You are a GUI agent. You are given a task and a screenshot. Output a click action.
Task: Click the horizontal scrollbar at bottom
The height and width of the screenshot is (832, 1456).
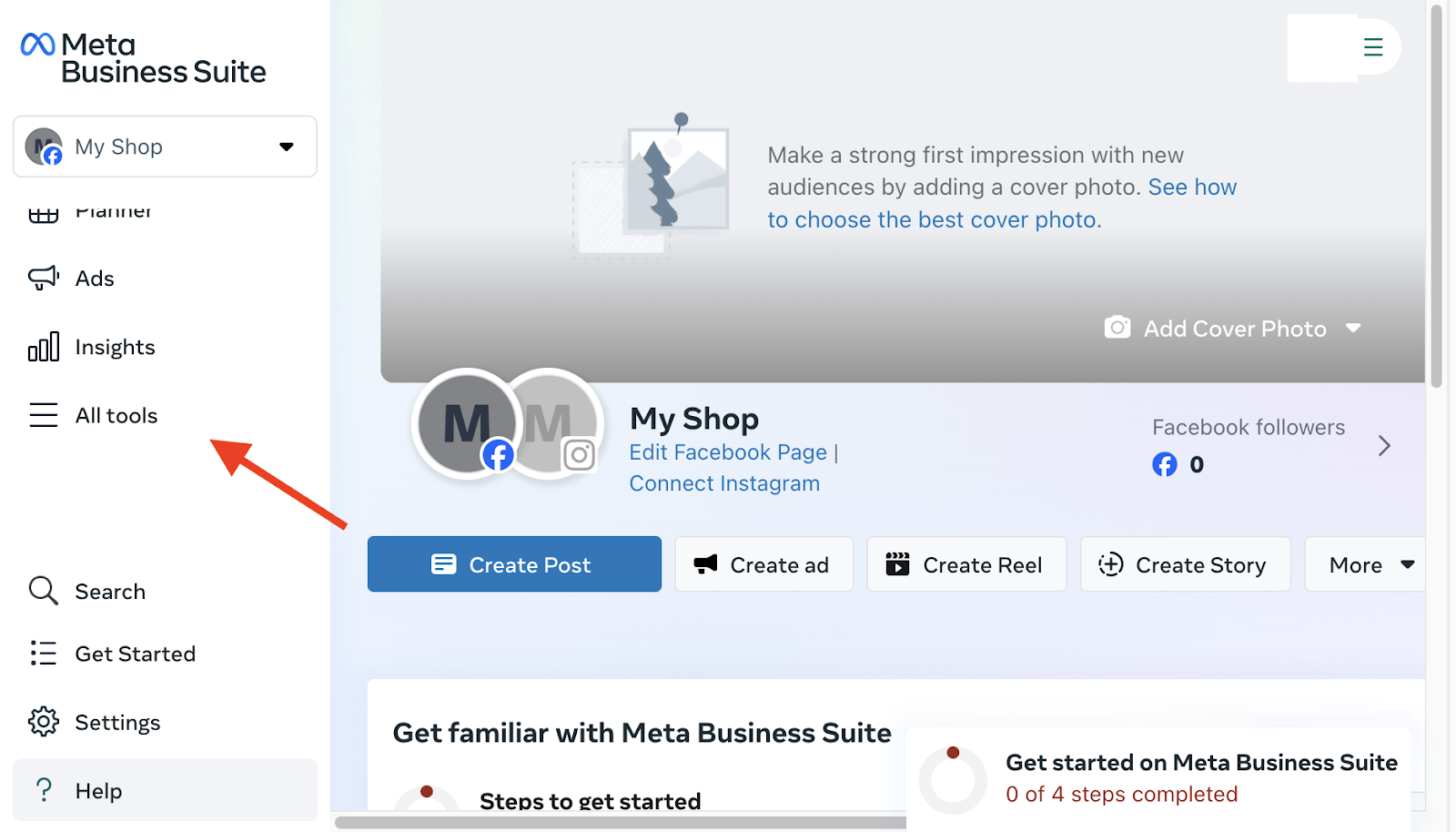(621, 822)
